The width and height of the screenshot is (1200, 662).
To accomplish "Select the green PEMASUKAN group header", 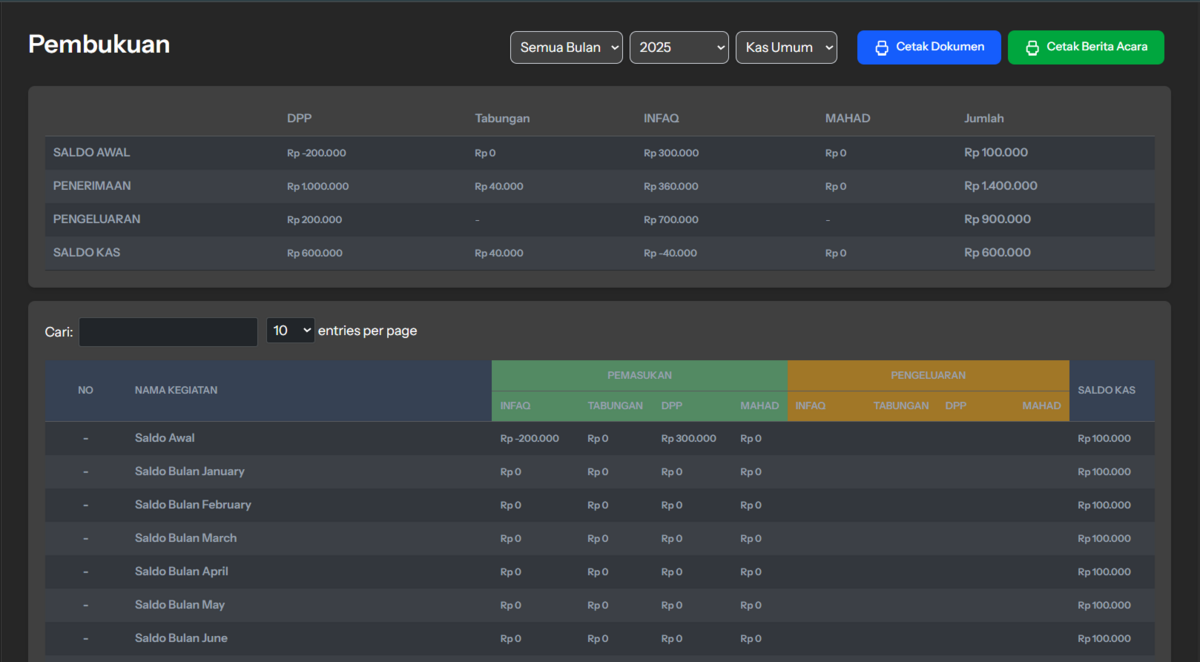I will point(639,375).
